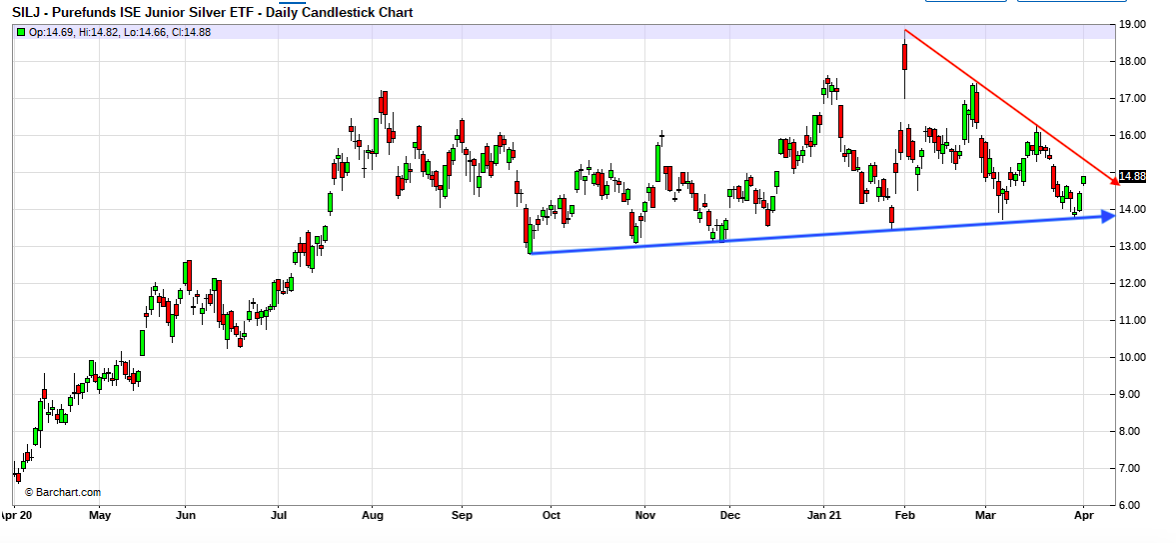Click the Oct date axis label

[550, 515]
